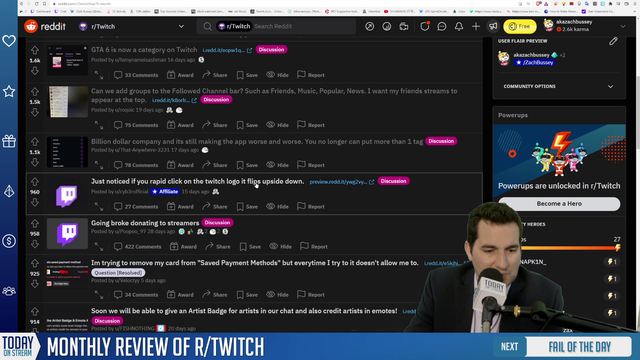Viewport: 640px width, 360px height.
Task: Click the plus Create Post icon
Action: click(476, 27)
